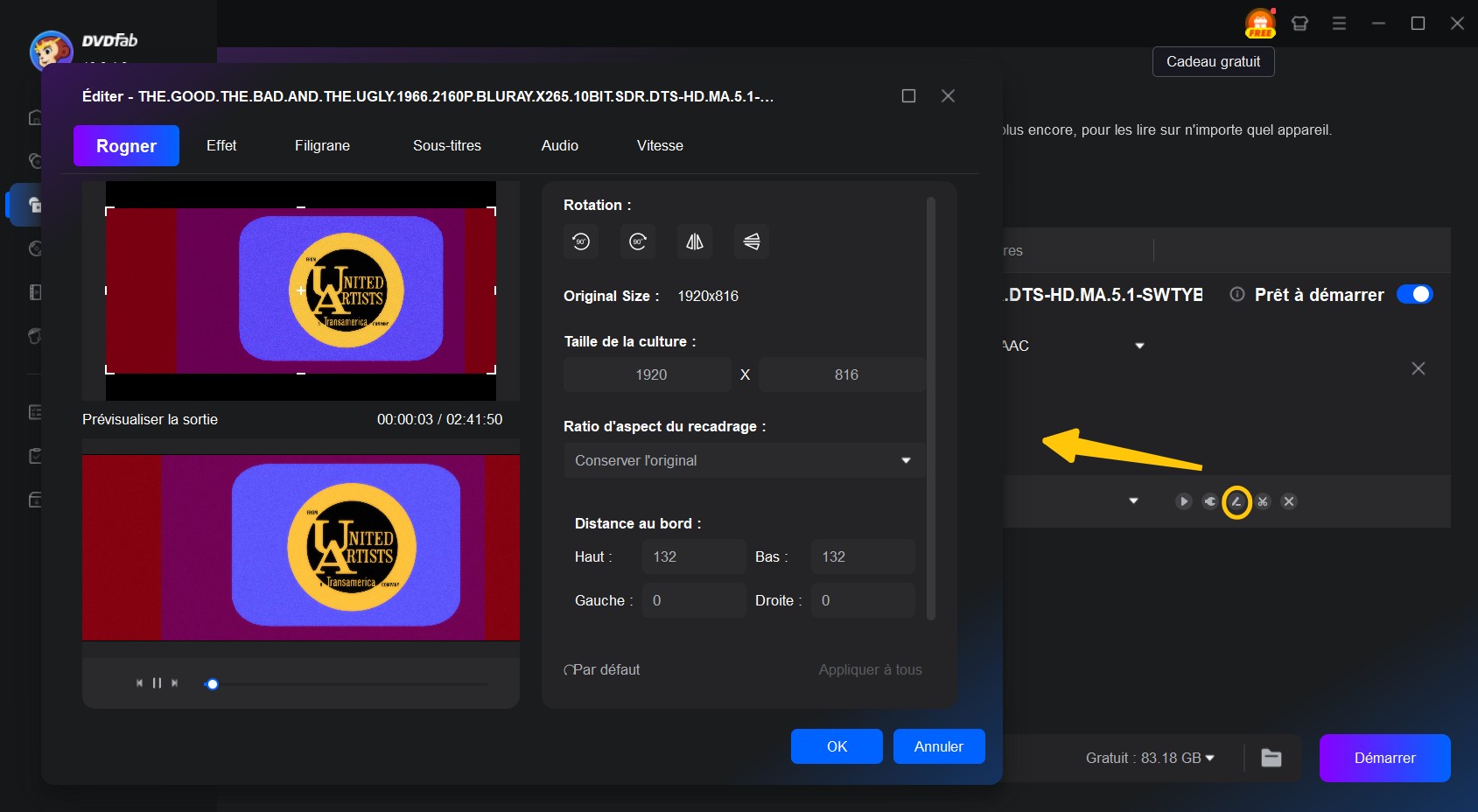Click the Gauche distance field
Screen dimensions: 1478x812
pos(694,600)
